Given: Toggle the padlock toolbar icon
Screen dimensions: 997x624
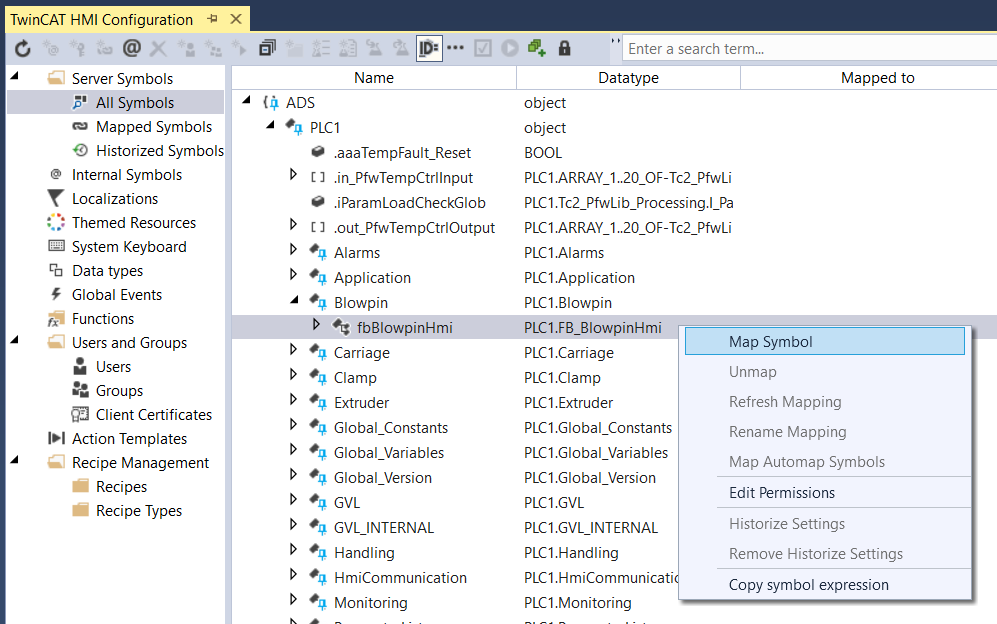Looking at the screenshot, I should [x=565, y=48].
